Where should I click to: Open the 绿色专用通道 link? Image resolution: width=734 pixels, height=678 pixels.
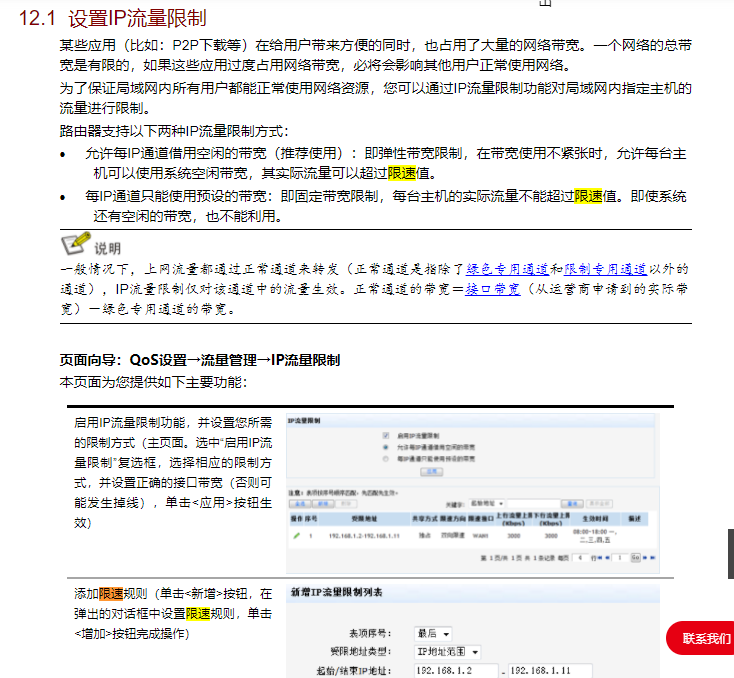pos(507,269)
